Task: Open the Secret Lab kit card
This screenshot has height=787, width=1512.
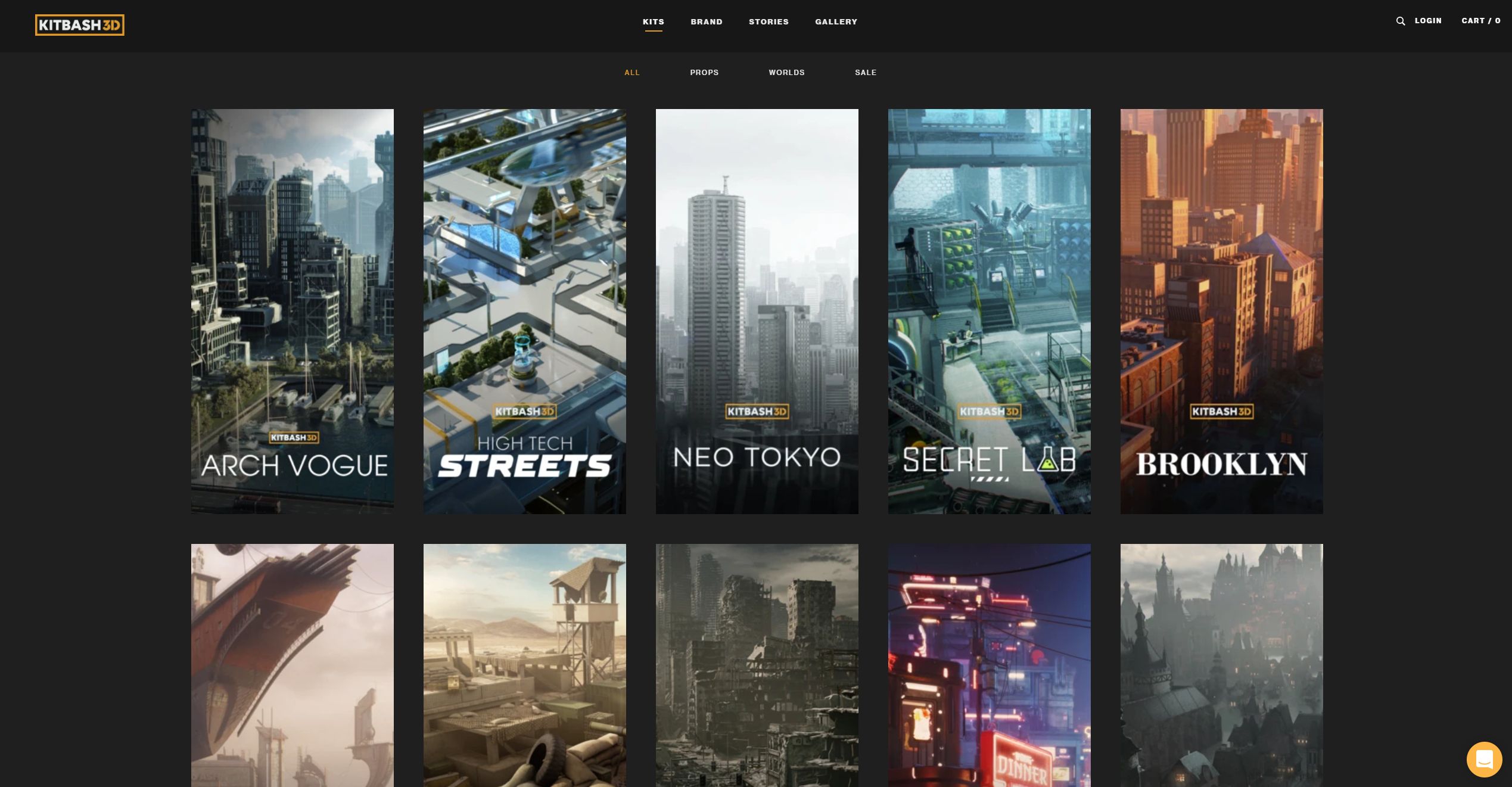Action: point(990,311)
